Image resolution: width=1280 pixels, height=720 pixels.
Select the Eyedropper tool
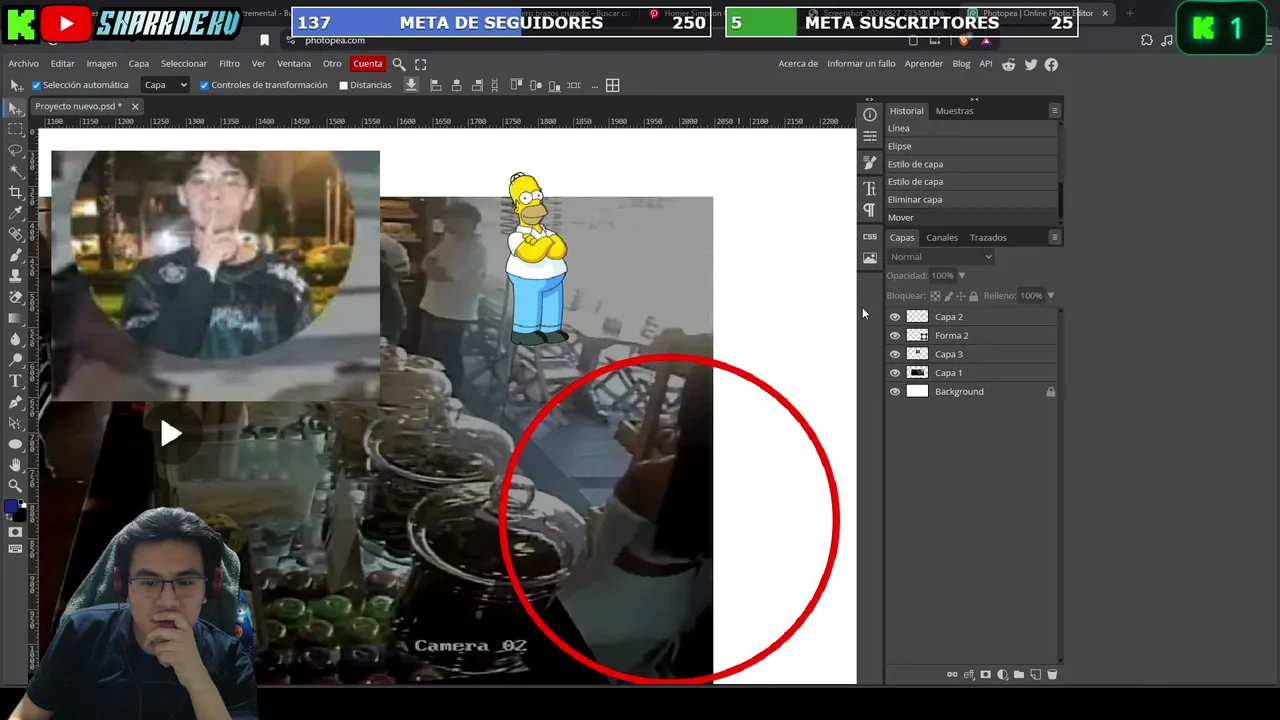tap(15, 213)
